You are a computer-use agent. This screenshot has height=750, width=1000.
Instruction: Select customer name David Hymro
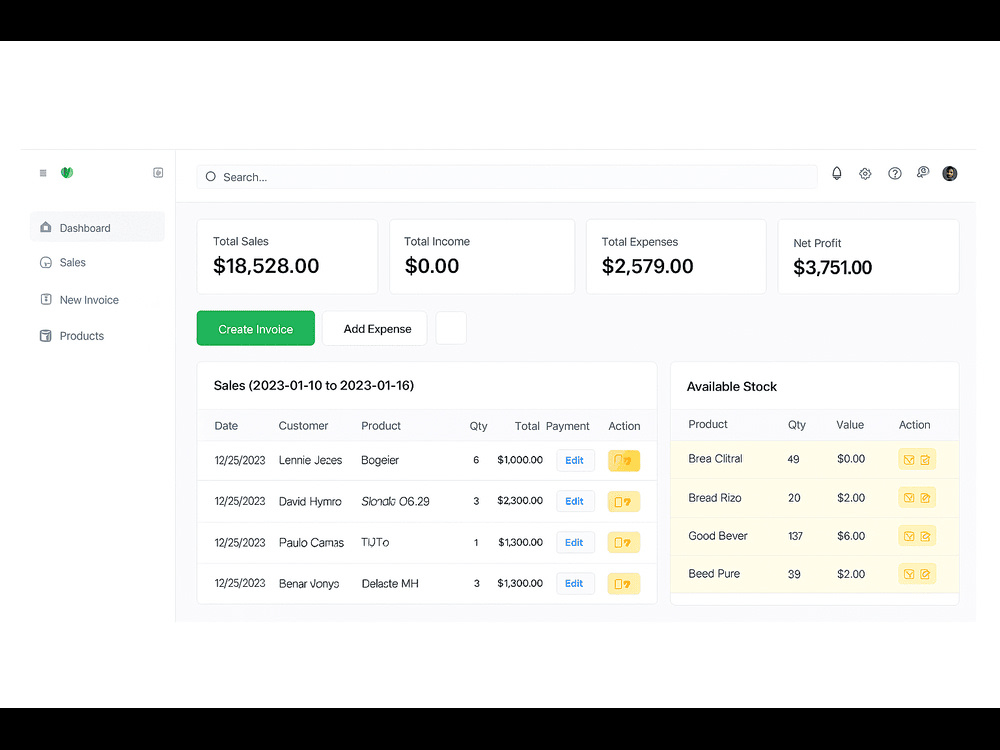310,501
